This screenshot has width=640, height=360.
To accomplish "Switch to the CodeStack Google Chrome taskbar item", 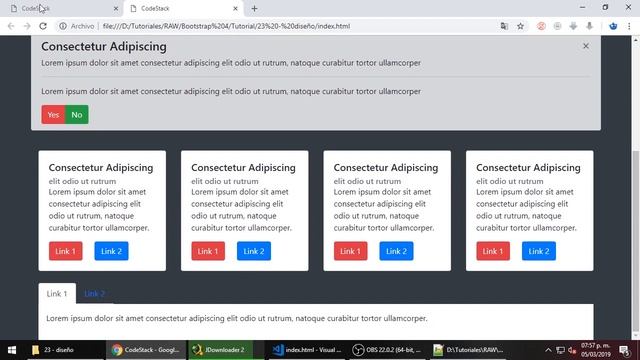I will (x=146, y=350).
